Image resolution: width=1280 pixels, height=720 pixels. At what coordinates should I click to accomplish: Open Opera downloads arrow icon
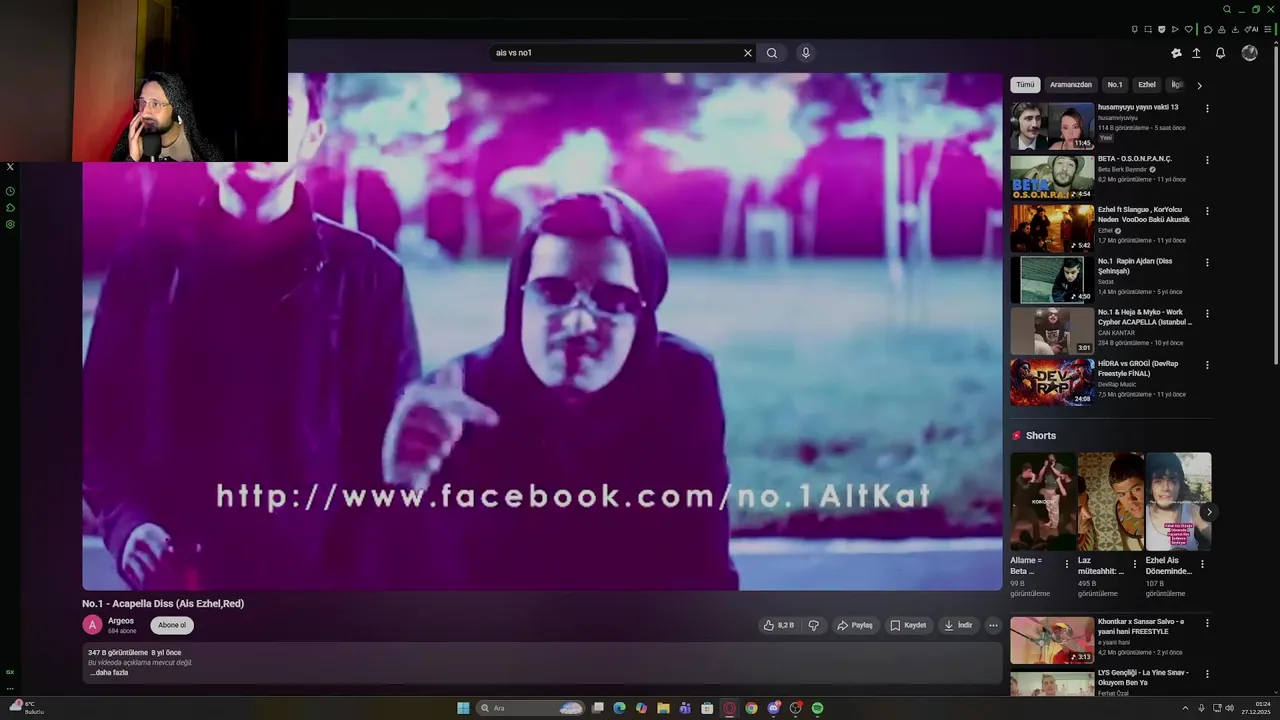tap(1235, 29)
